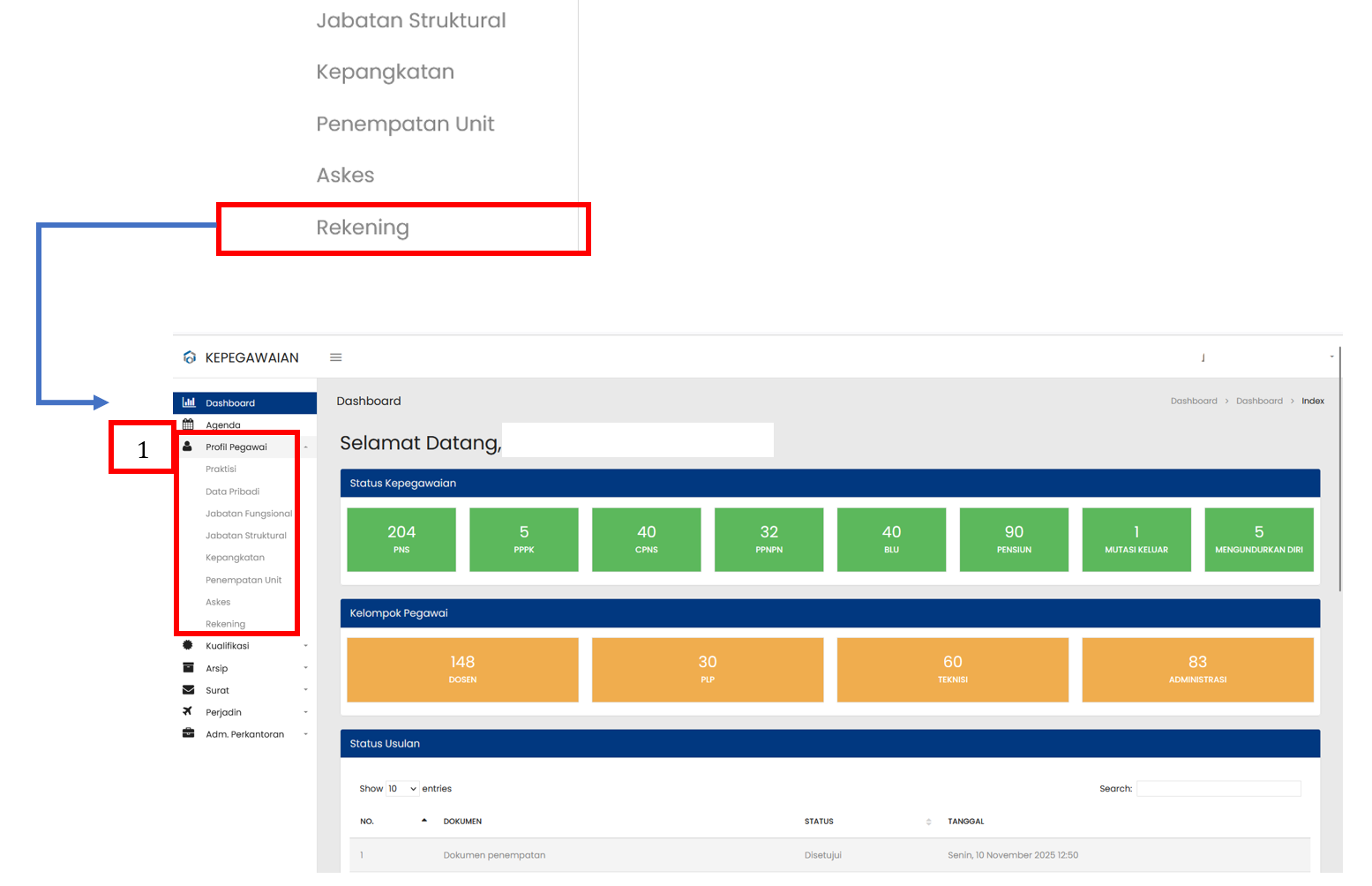Click the Surat envelope icon
This screenshot has height=886, width=1372.
(x=188, y=690)
